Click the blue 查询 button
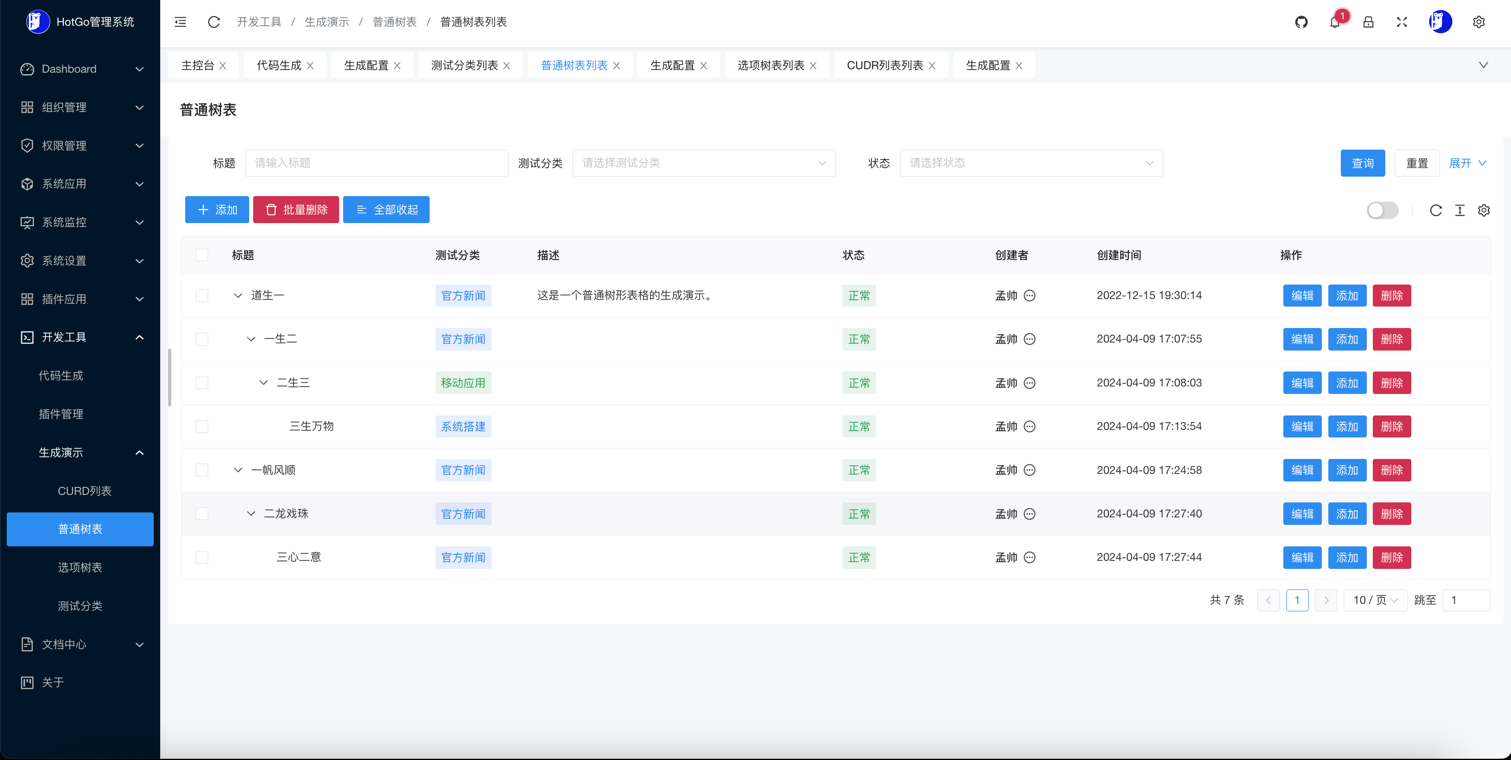 1362,163
